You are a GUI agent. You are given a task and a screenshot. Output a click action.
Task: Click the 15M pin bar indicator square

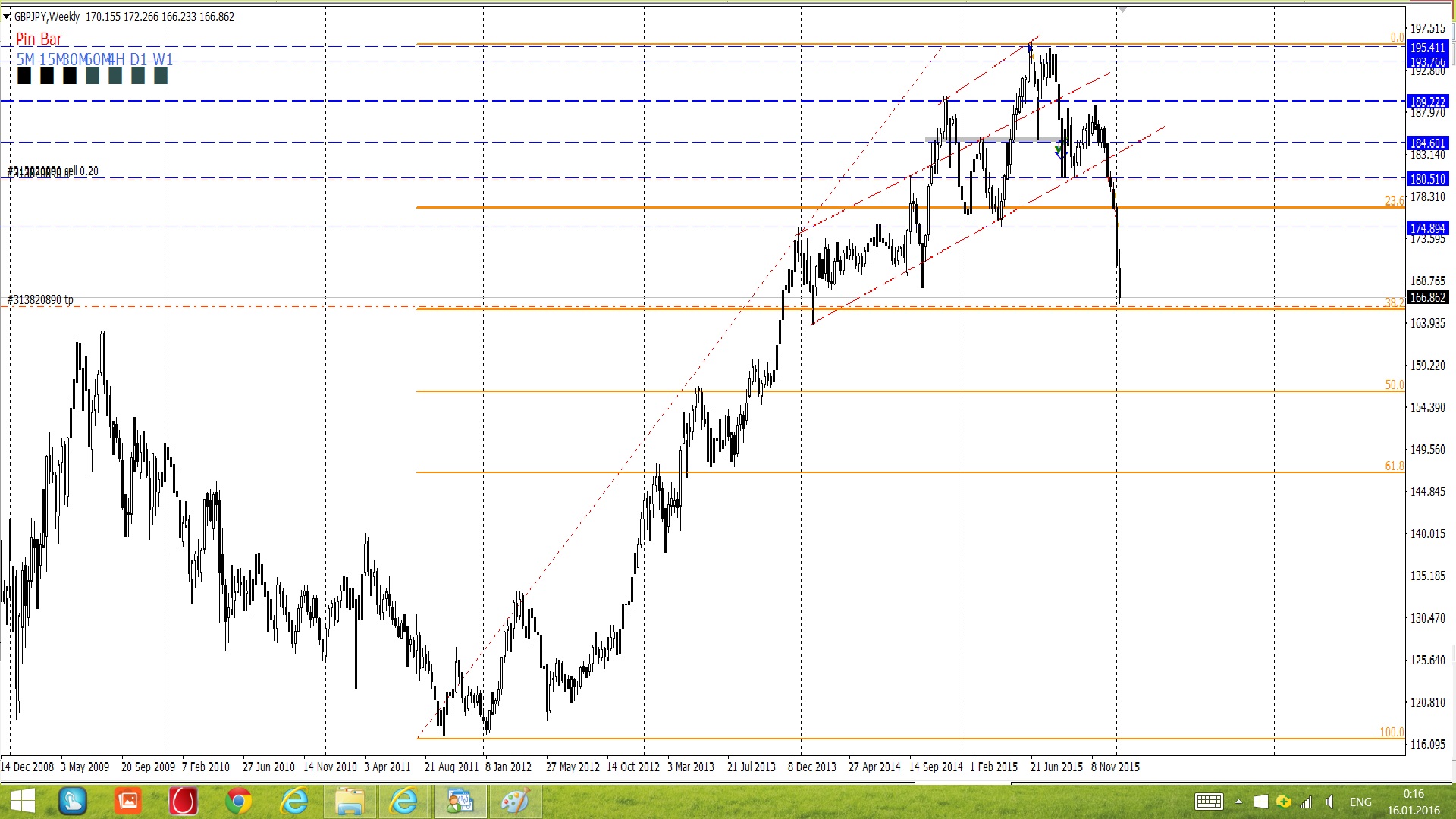47,76
